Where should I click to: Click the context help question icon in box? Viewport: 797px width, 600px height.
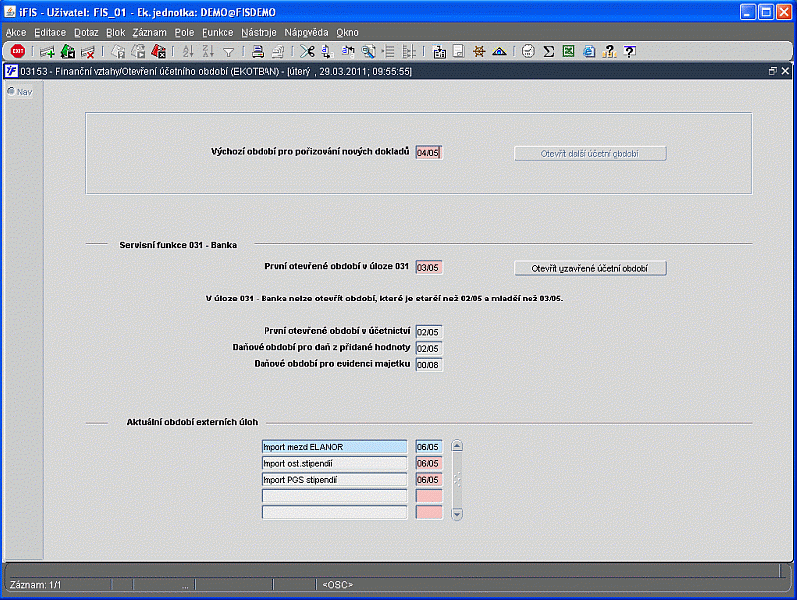pos(629,51)
